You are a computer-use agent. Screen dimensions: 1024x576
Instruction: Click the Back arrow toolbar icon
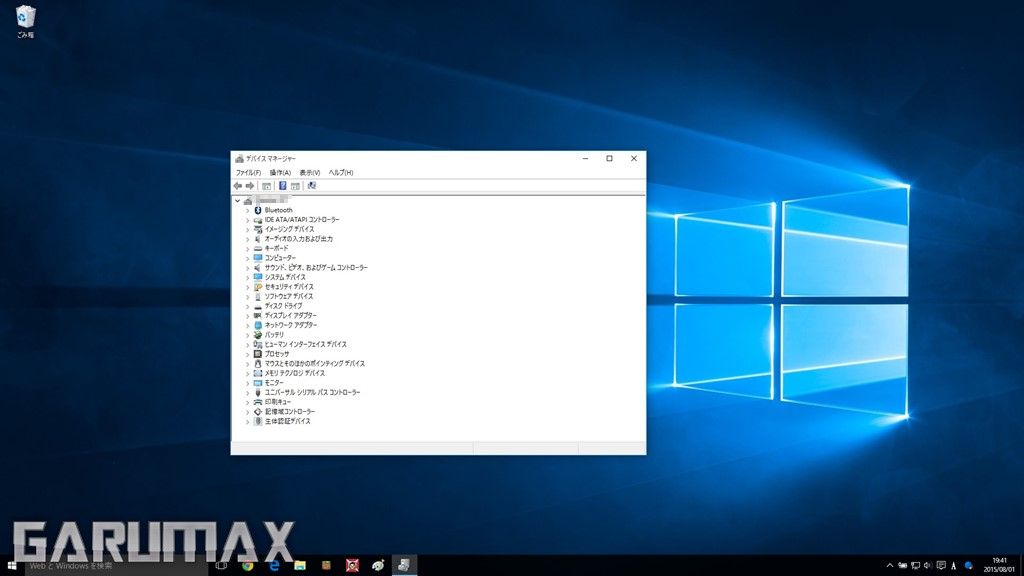(x=238, y=186)
